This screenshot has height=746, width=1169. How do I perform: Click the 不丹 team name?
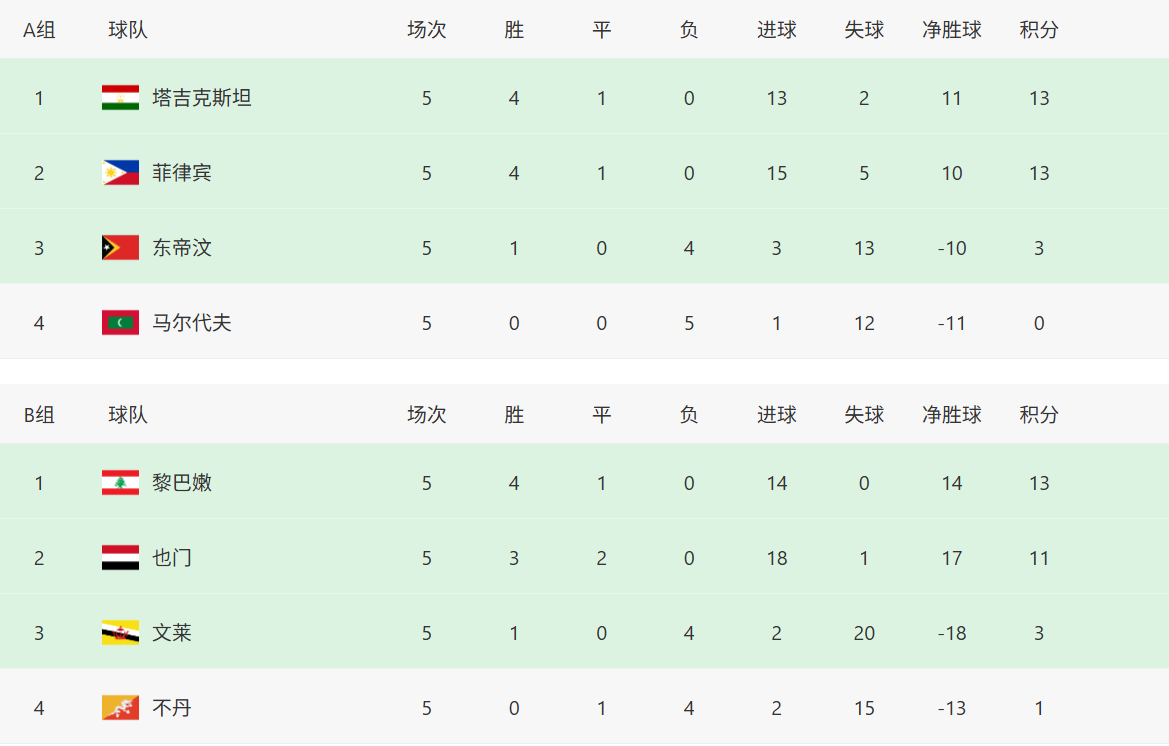click(x=172, y=708)
